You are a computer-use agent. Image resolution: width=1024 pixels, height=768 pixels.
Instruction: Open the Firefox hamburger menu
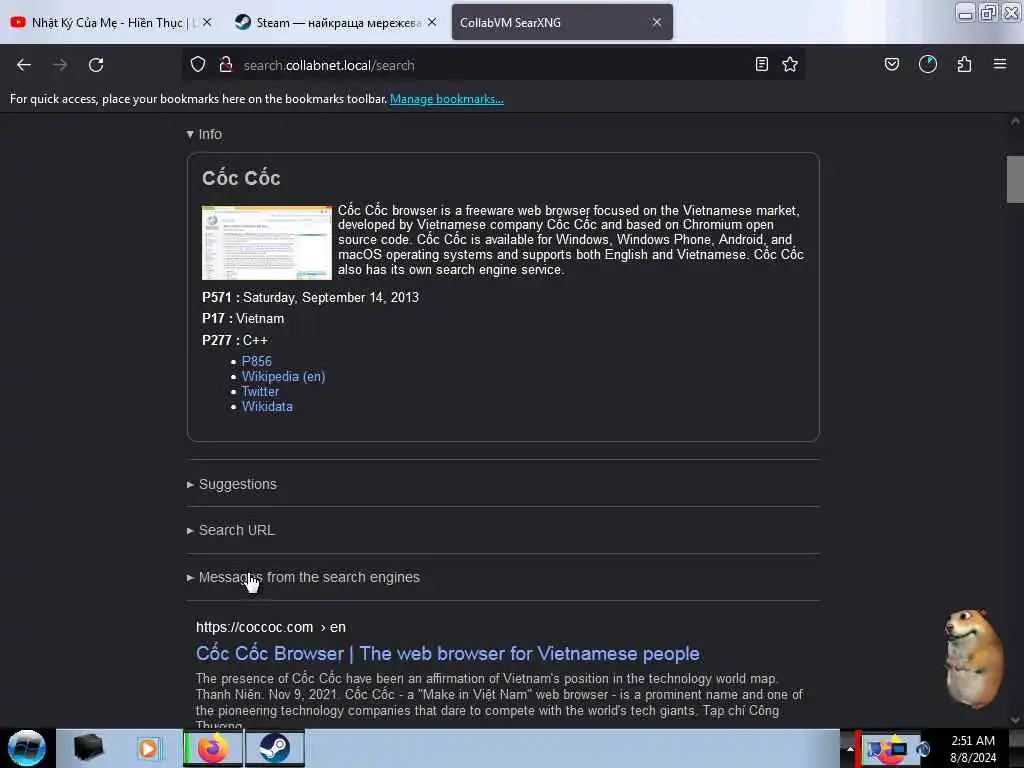click(1000, 64)
